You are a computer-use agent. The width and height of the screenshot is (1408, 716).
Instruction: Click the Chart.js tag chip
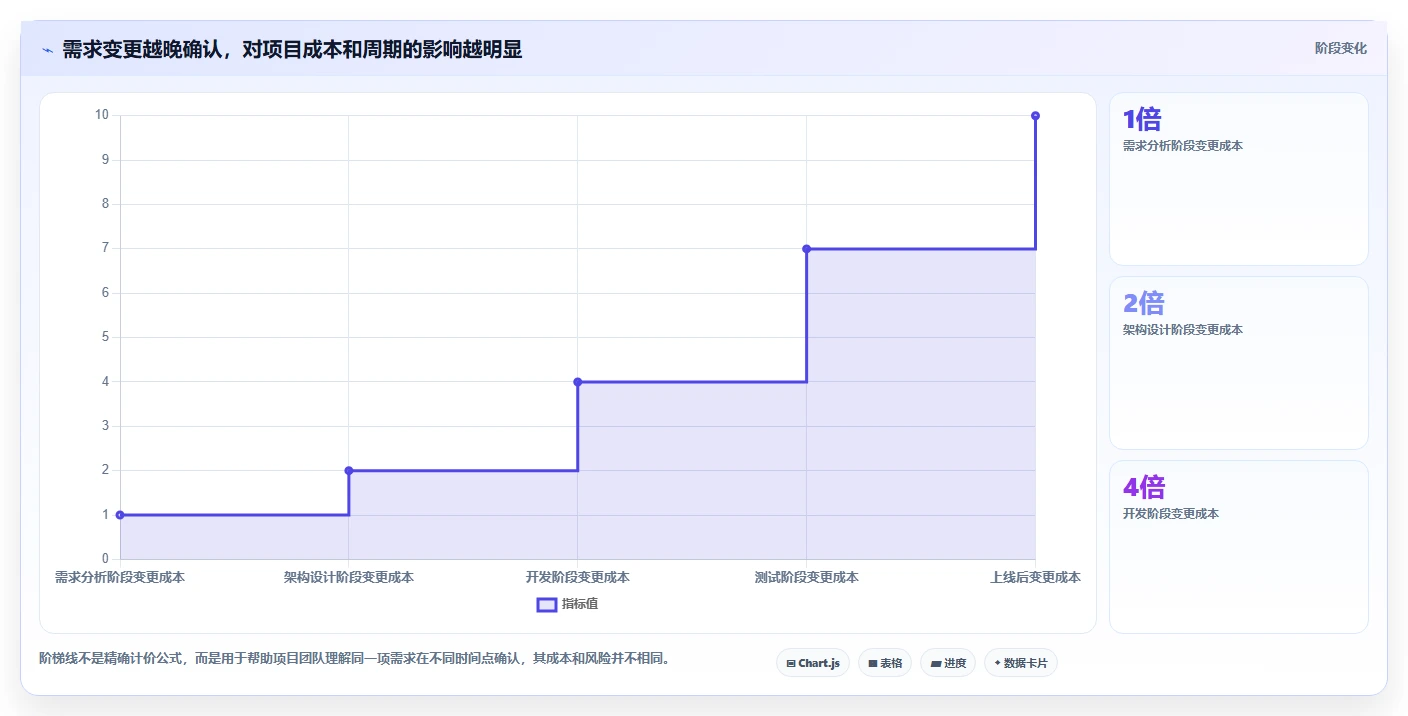click(812, 663)
